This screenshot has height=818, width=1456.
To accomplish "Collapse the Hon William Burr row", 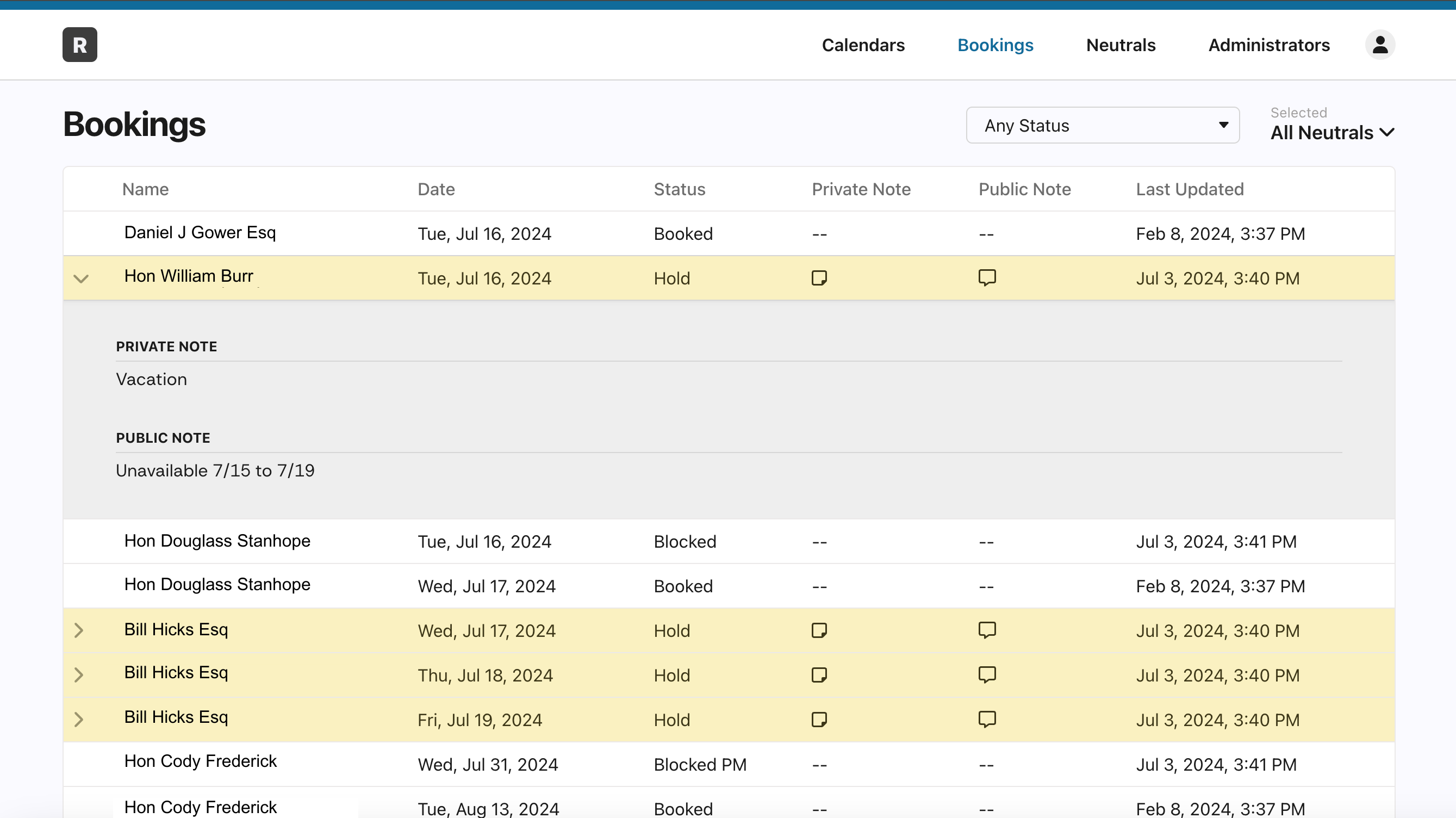I will click(x=82, y=278).
